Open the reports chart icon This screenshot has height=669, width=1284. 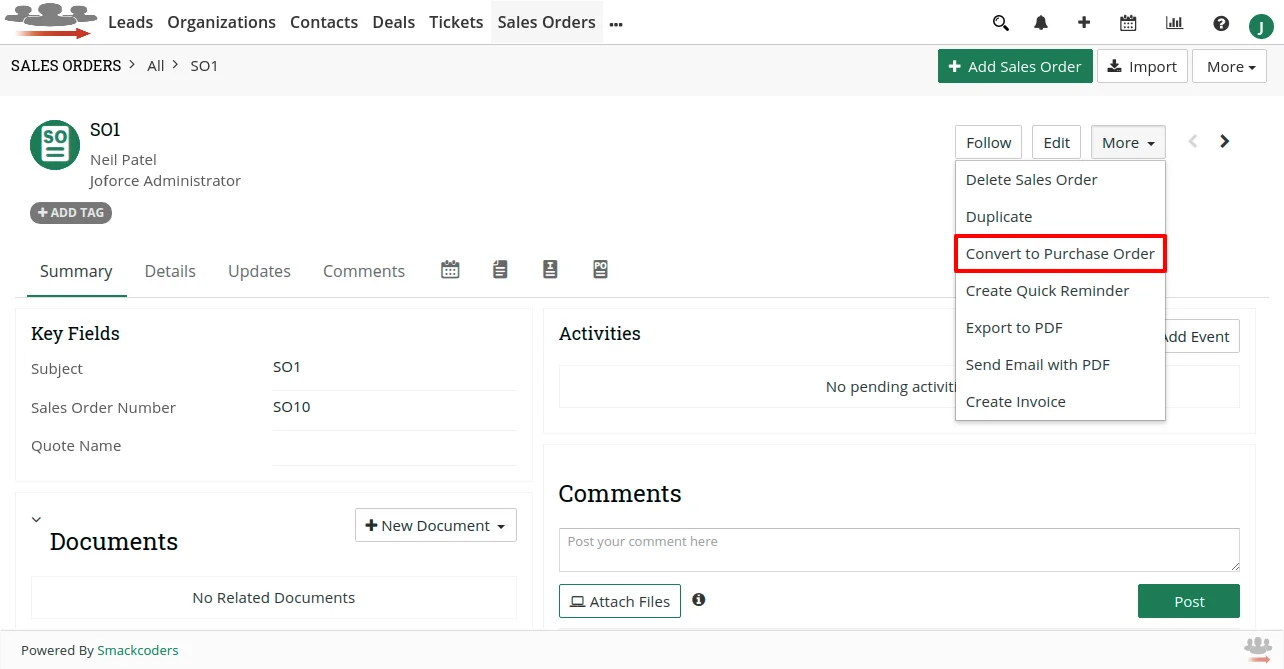point(1174,22)
